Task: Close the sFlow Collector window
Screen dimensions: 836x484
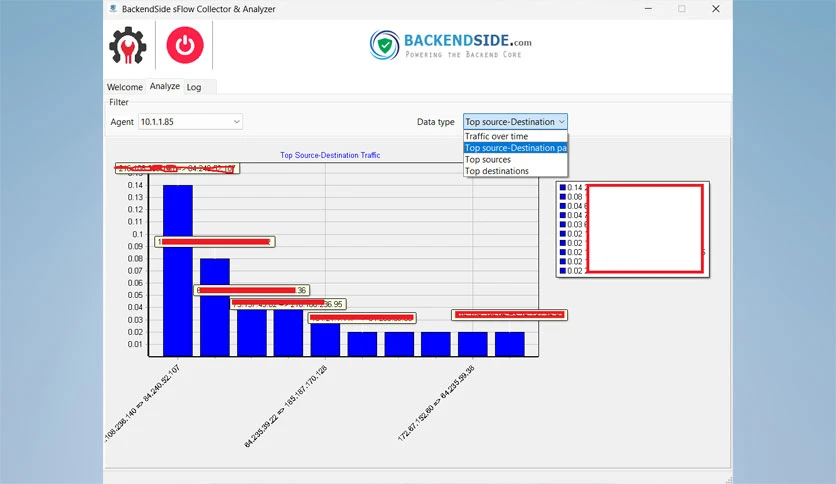Action: [716, 9]
